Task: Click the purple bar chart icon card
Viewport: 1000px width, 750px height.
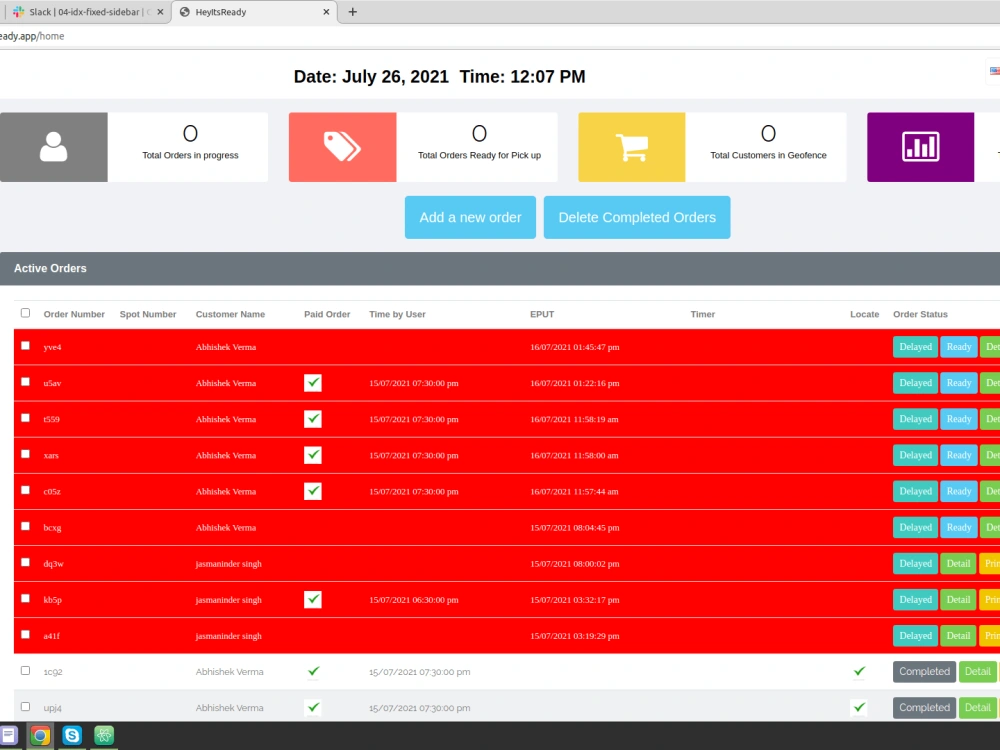Action: [920, 147]
